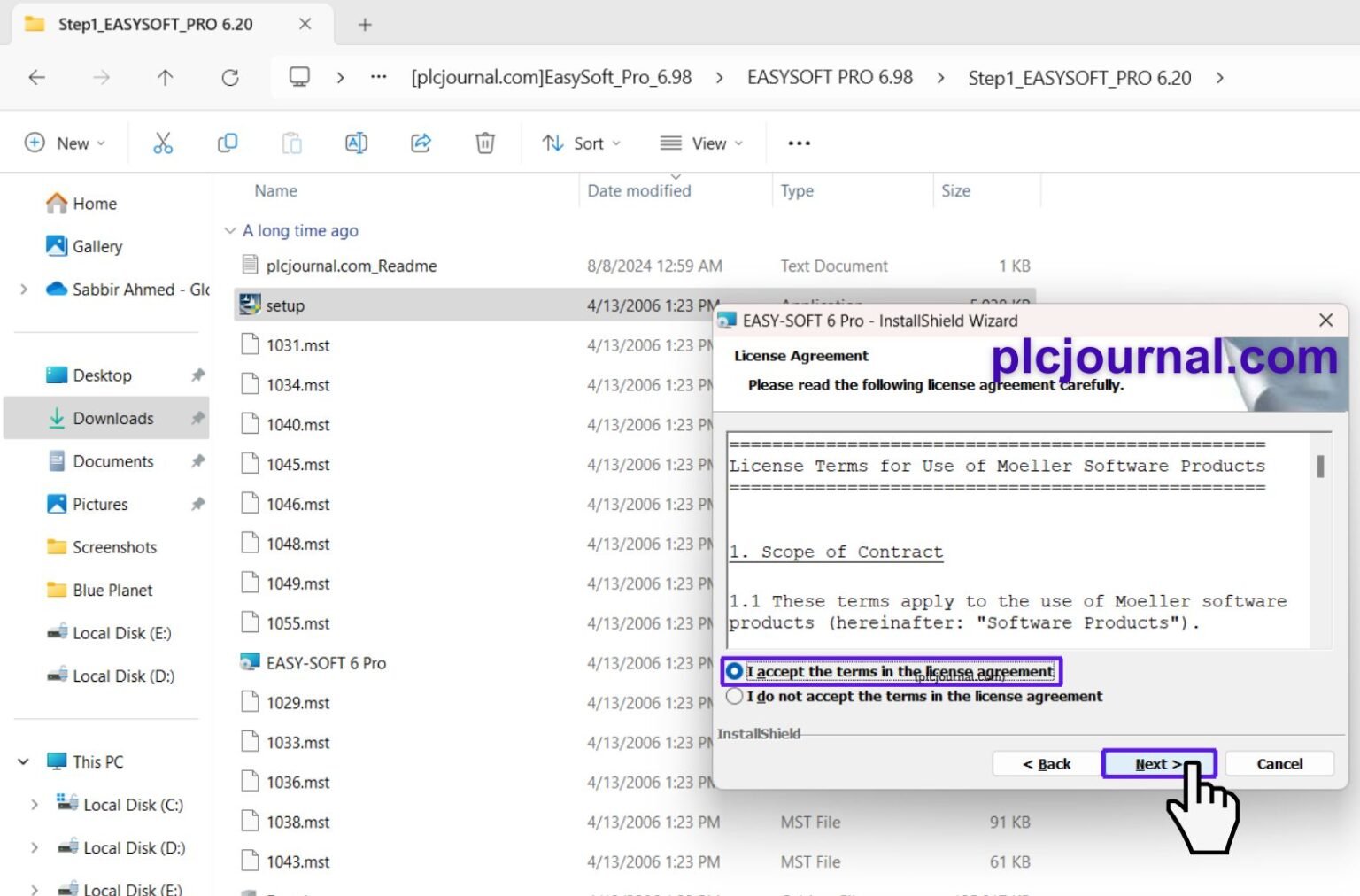Click the Copy icon in the toolbar
This screenshot has height=896, width=1360.
tap(228, 143)
